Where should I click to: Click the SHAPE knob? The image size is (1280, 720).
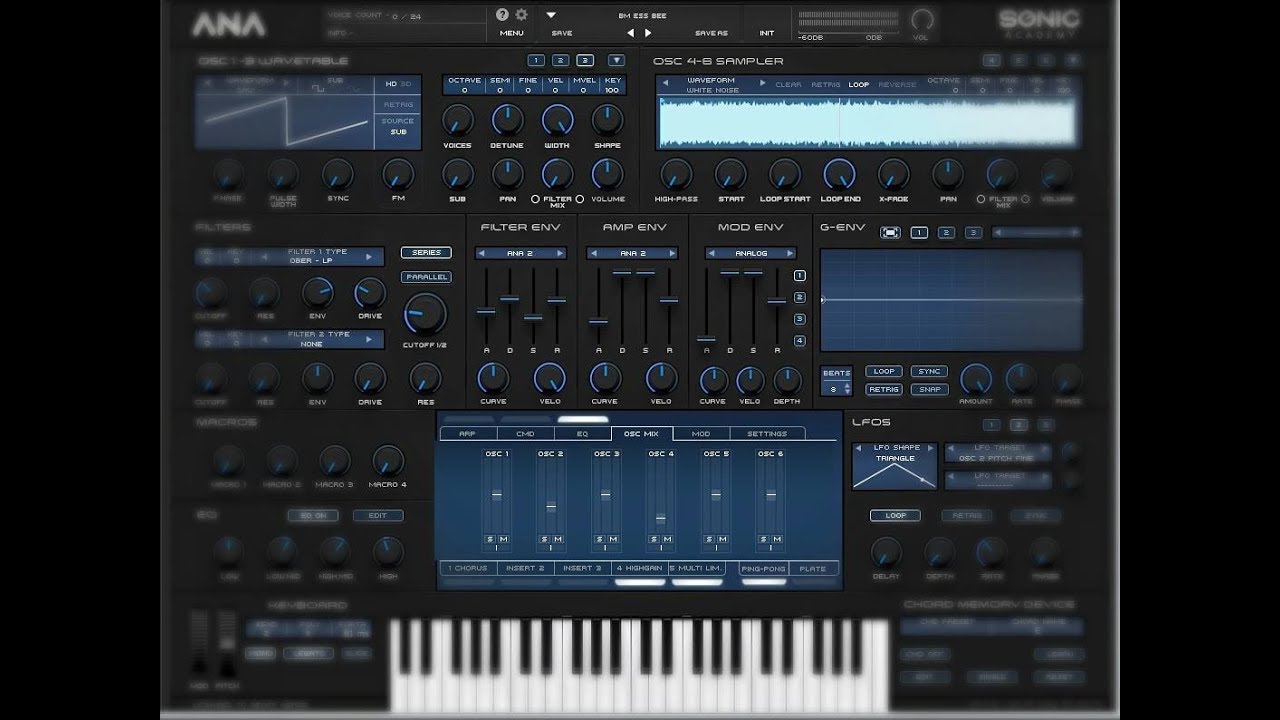pos(607,121)
